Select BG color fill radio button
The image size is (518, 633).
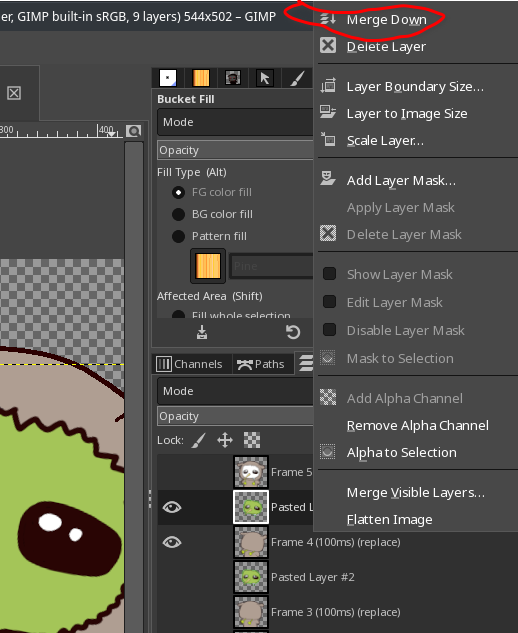(x=178, y=214)
